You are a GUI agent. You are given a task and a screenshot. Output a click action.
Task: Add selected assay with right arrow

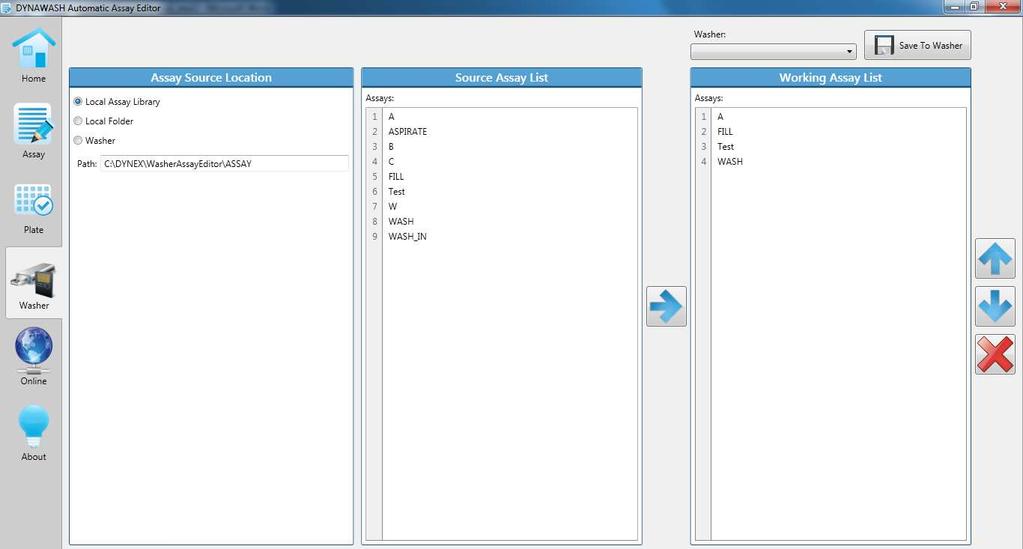click(666, 306)
